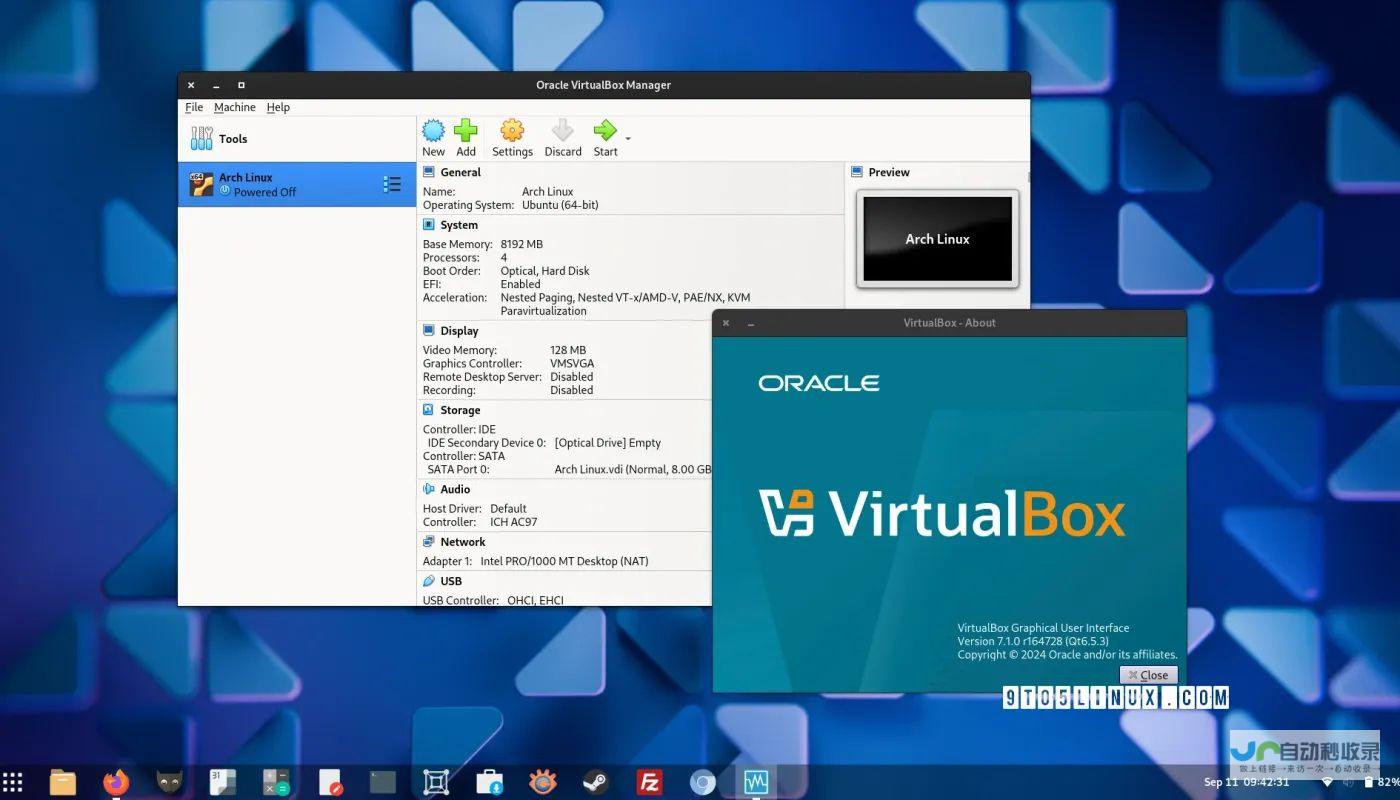Image resolution: width=1400 pixels, height=800 pixels.
Task: Open the Calendar app in taskbar
Action: tap(222, 782)
